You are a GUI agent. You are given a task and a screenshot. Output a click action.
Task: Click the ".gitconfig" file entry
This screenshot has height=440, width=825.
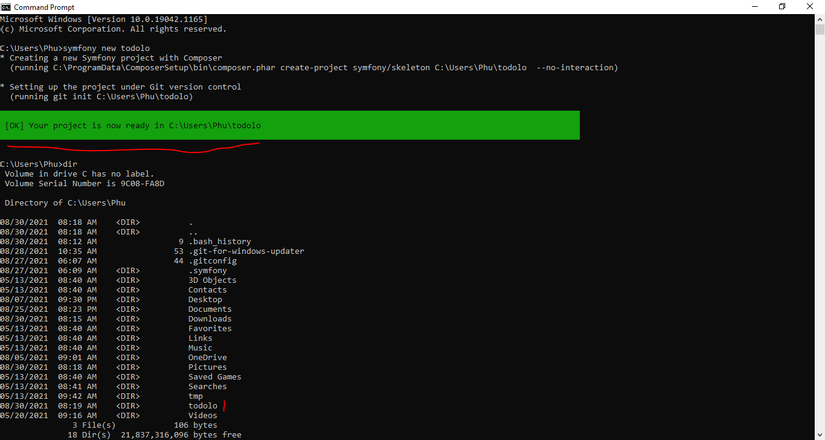pyautogui.click(x=213, y=261)
